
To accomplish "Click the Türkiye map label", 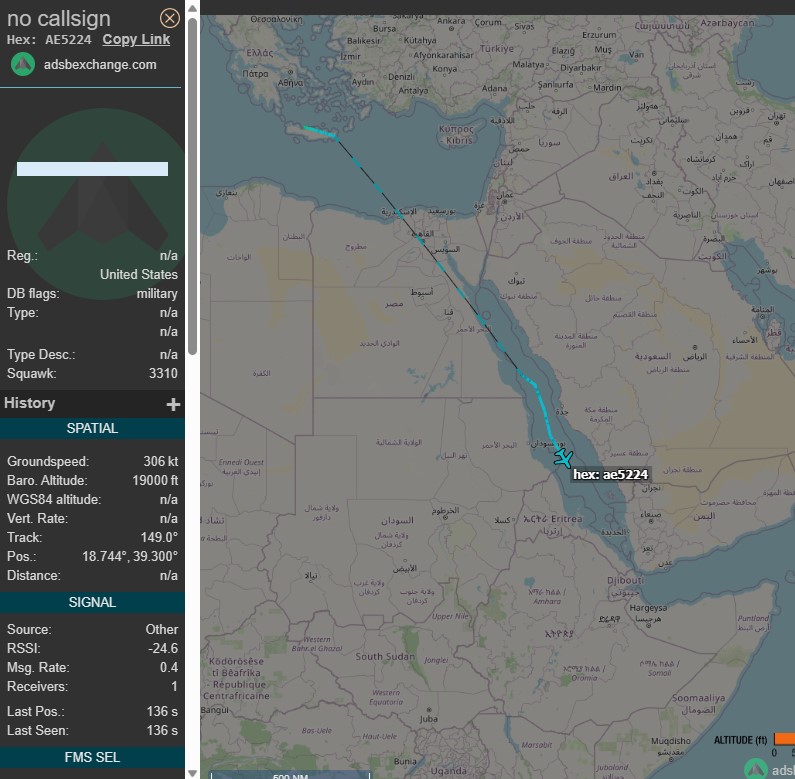I will click(496, 49).
